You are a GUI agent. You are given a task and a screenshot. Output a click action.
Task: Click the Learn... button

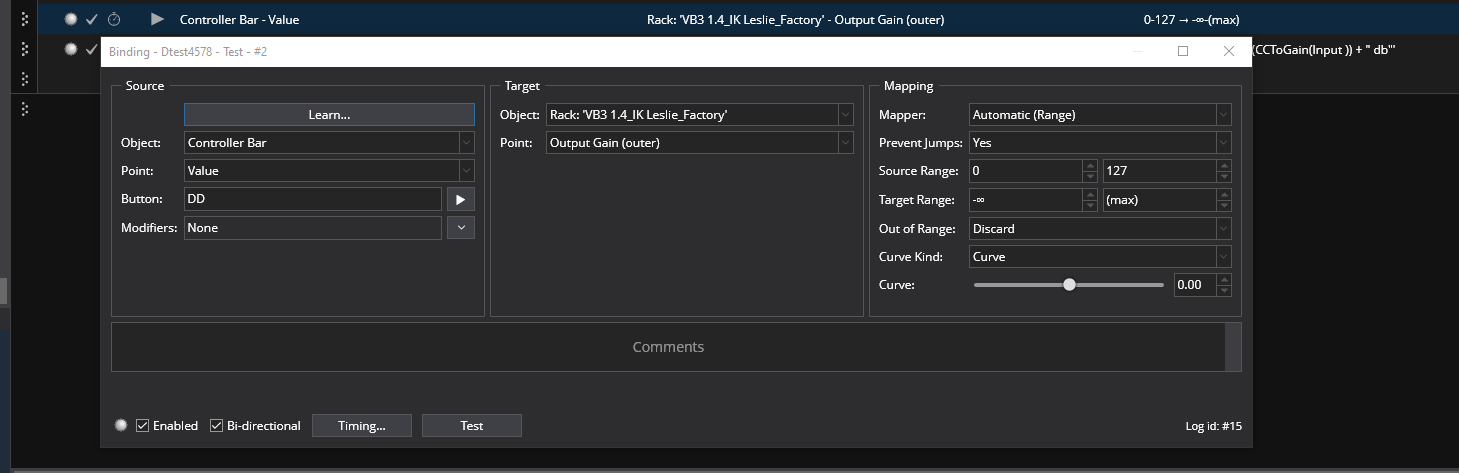(328, 115)
